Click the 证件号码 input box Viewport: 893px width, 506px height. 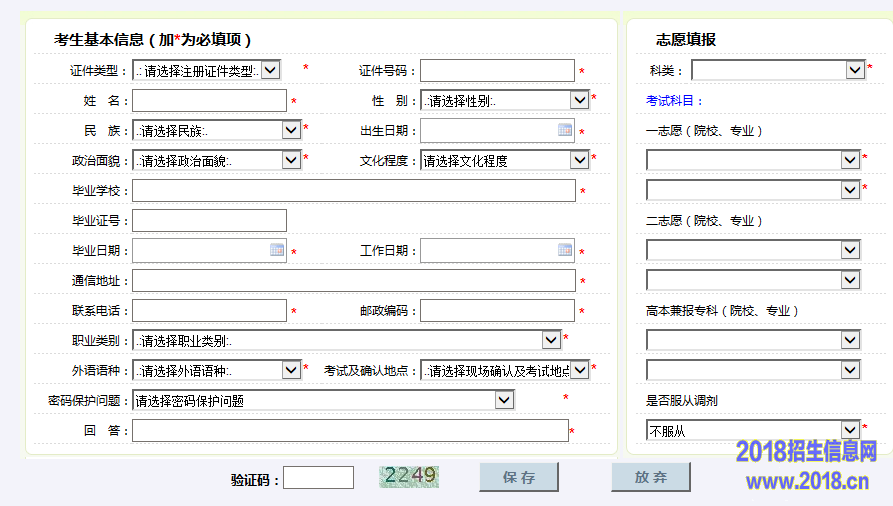click(497, 70)
